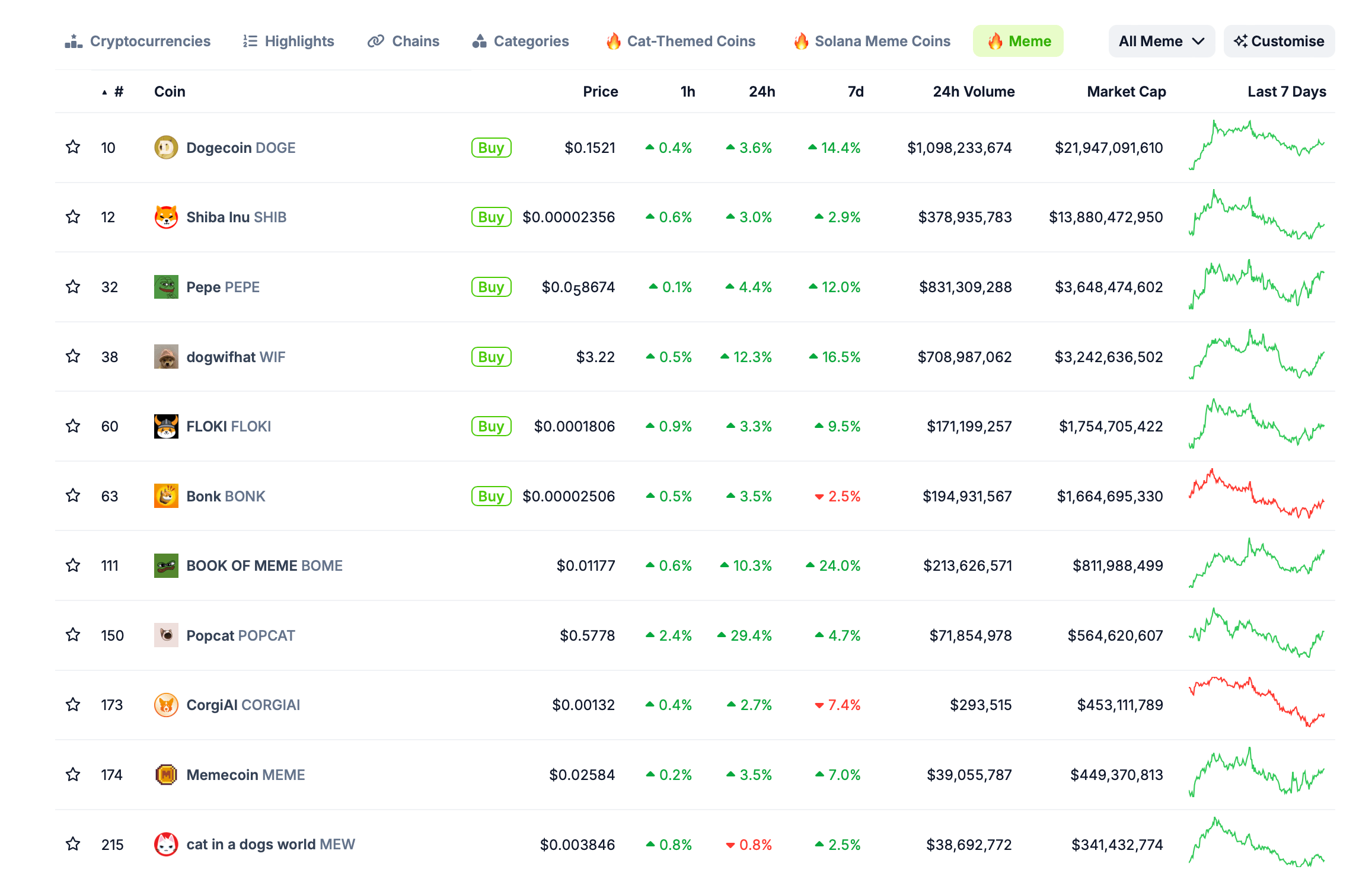Favorite Memecoin MEME with the star

coord(73,775)
